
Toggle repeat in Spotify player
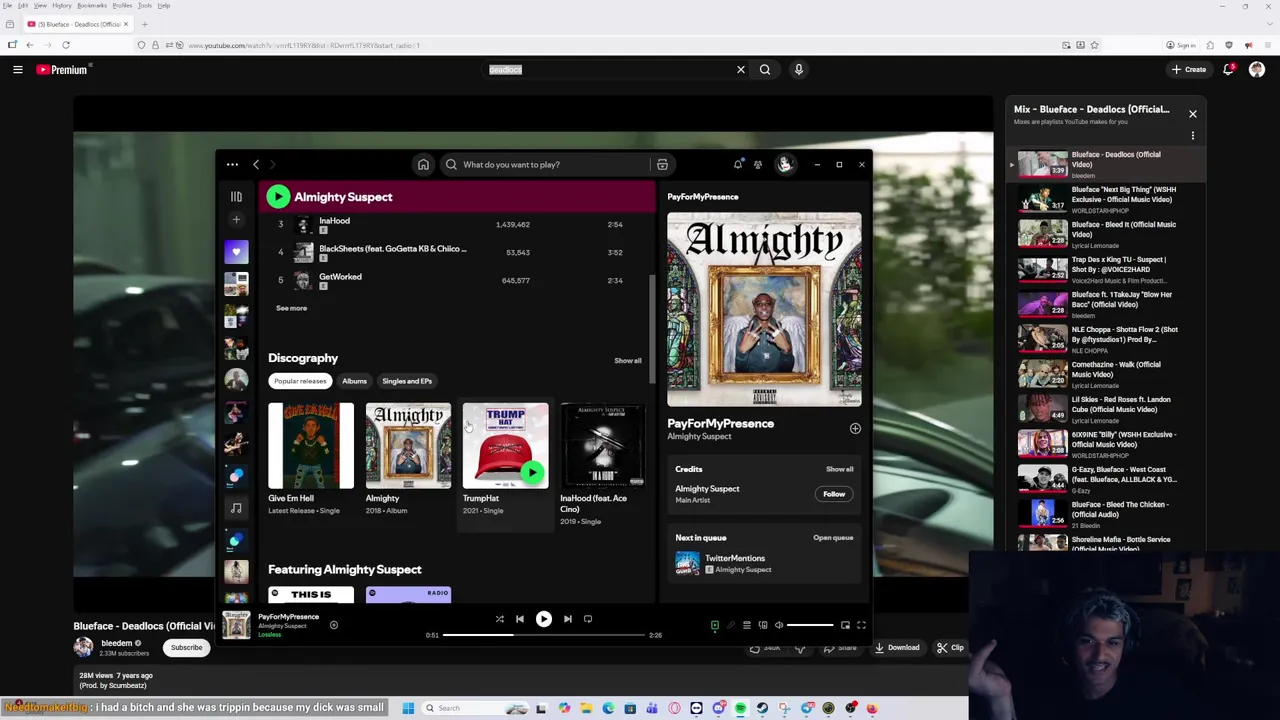(x=588, y=619)
